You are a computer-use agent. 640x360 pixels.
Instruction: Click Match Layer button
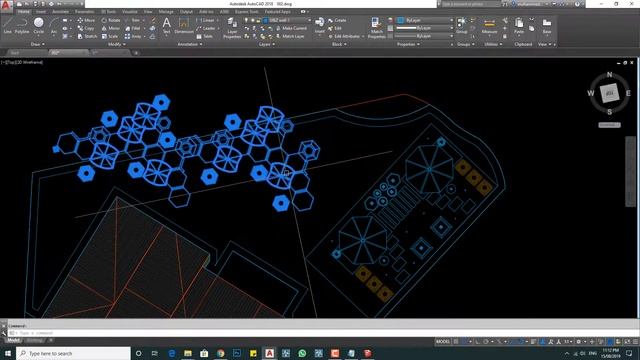[290, 36]
